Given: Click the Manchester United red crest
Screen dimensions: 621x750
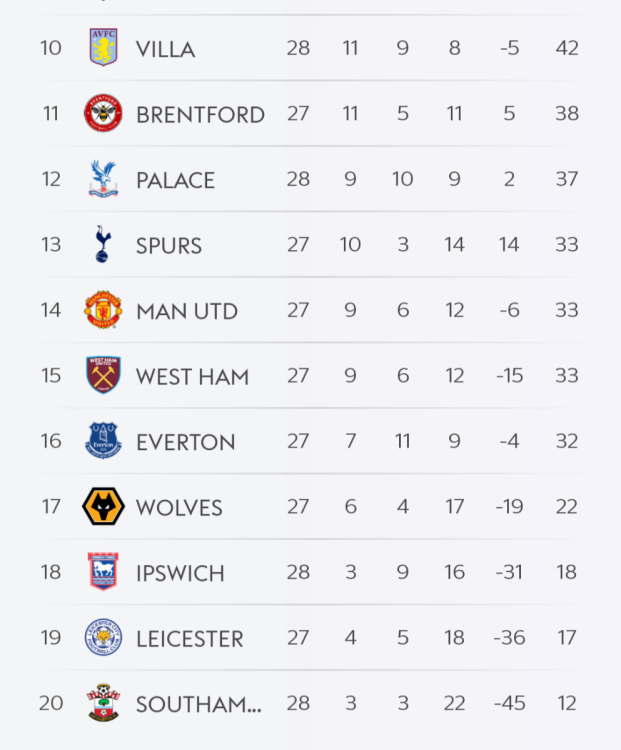Looking at the screenshot, I should 102,310.
